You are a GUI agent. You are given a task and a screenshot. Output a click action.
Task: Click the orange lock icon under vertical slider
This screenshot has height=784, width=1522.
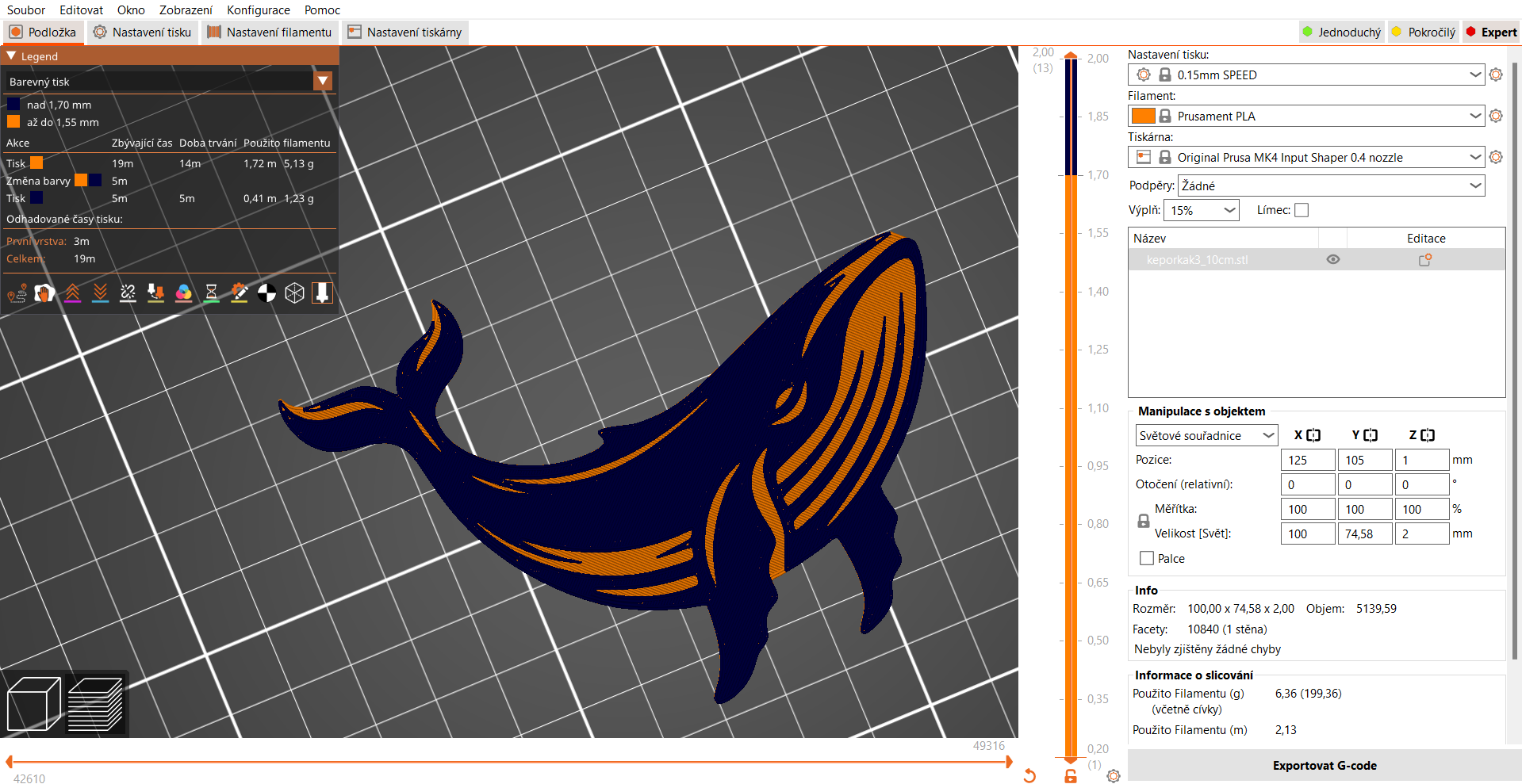click(1071, 776)
